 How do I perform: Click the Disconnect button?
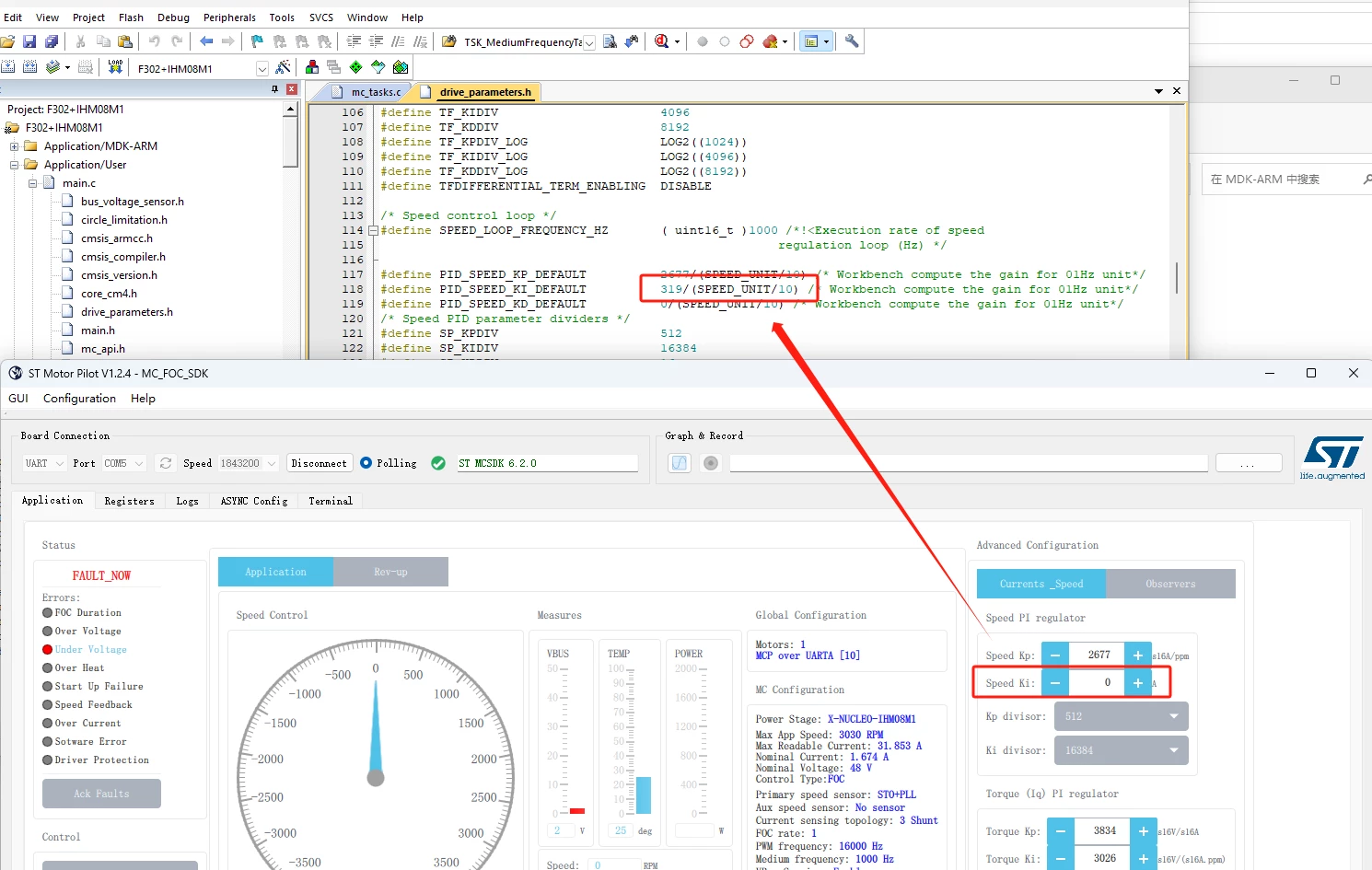[x=320, y=463]
